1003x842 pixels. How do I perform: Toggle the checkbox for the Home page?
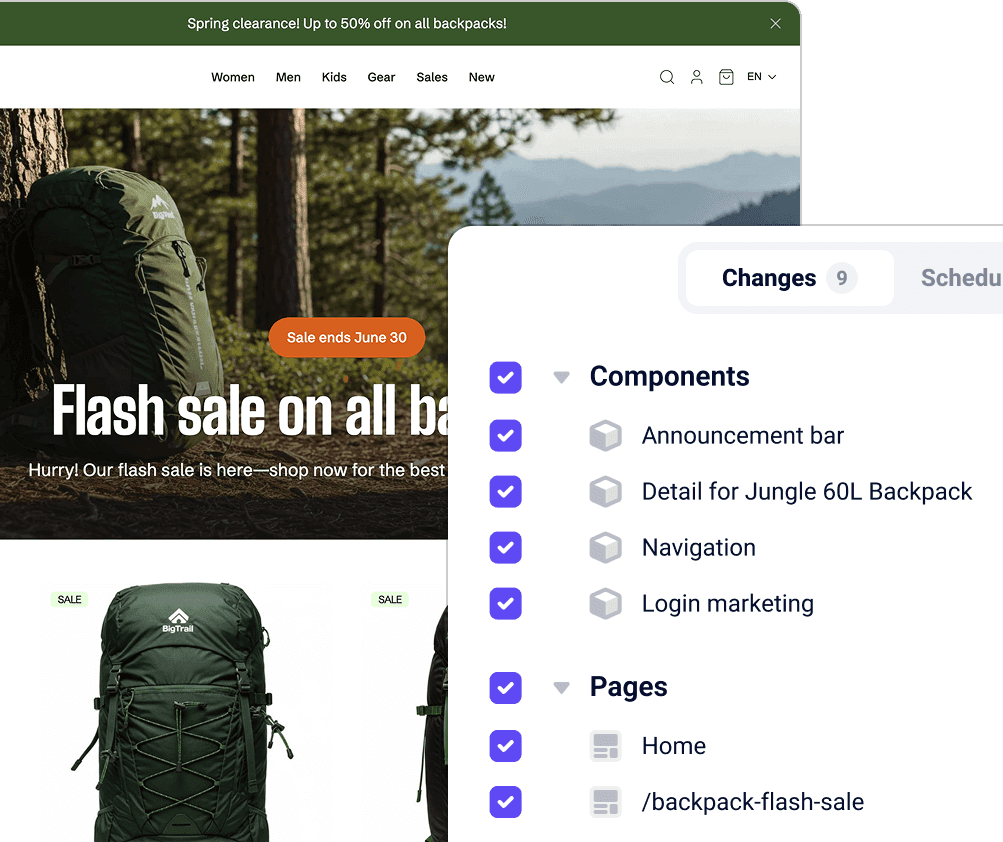505,745
